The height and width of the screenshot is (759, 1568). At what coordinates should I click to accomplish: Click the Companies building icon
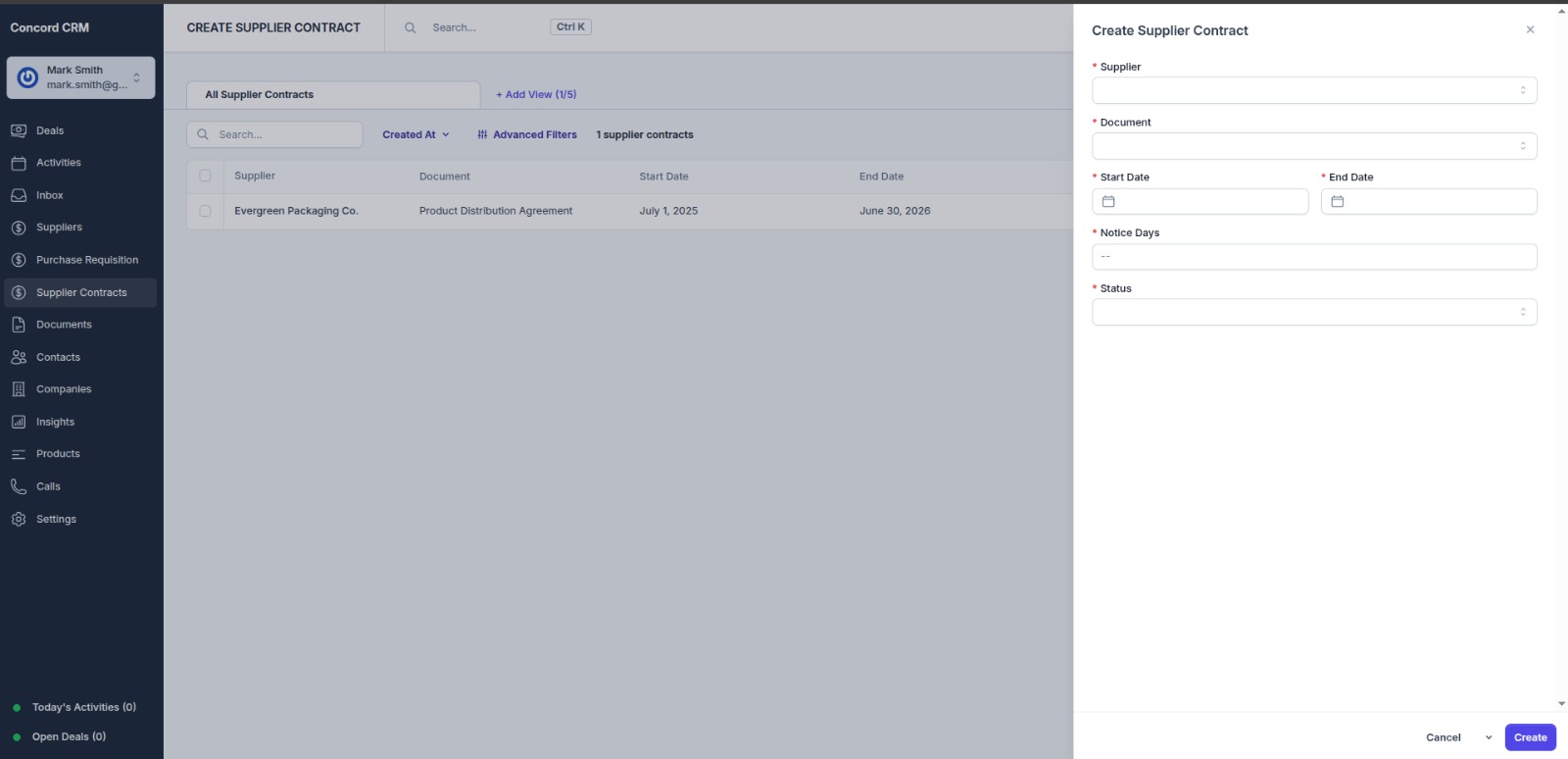[x=19, y=389]
